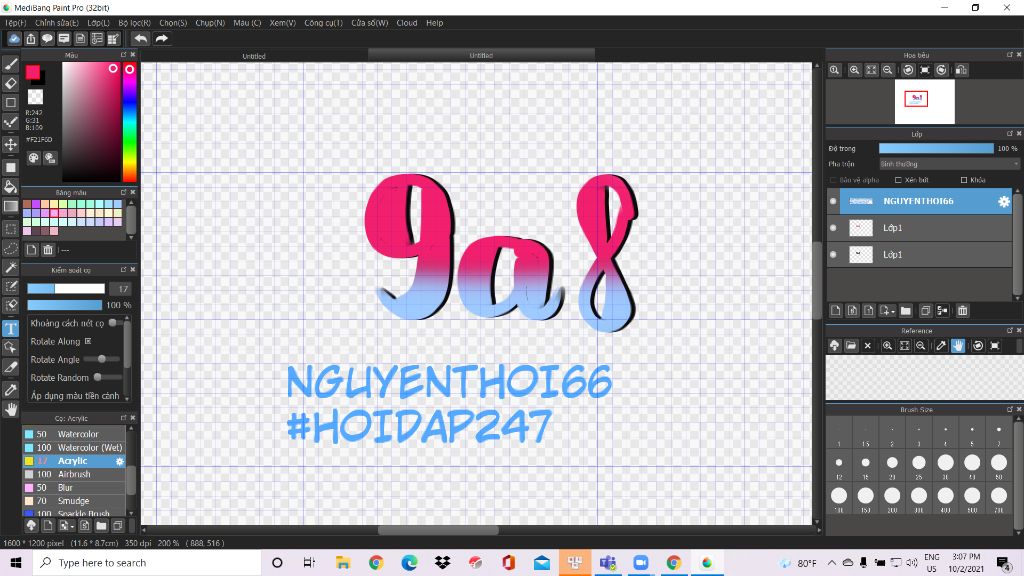Delete the palette color with the trash icon
Screen dimensions: 1024x576
coord(48,249)
